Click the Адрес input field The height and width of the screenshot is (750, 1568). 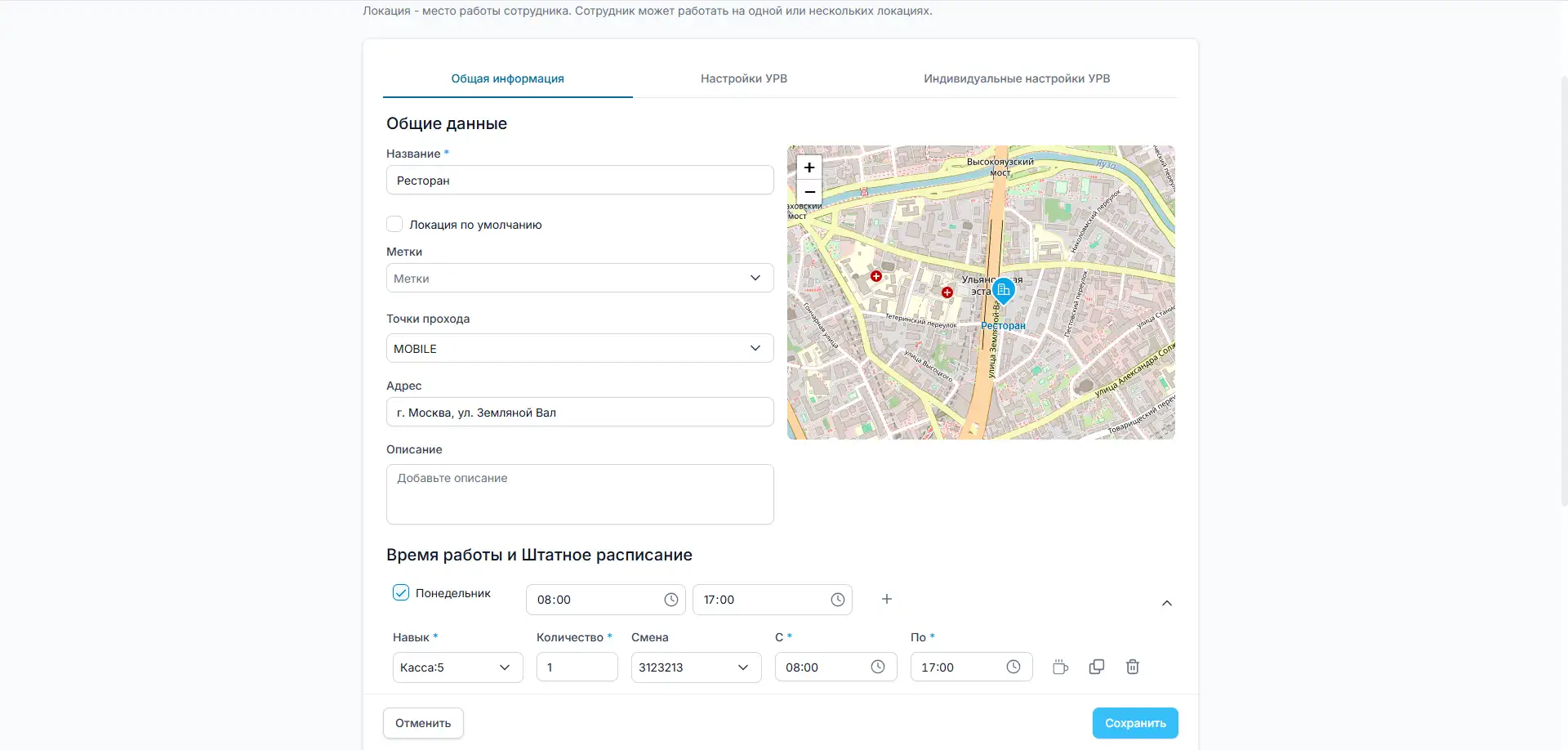tap(580, 412)
